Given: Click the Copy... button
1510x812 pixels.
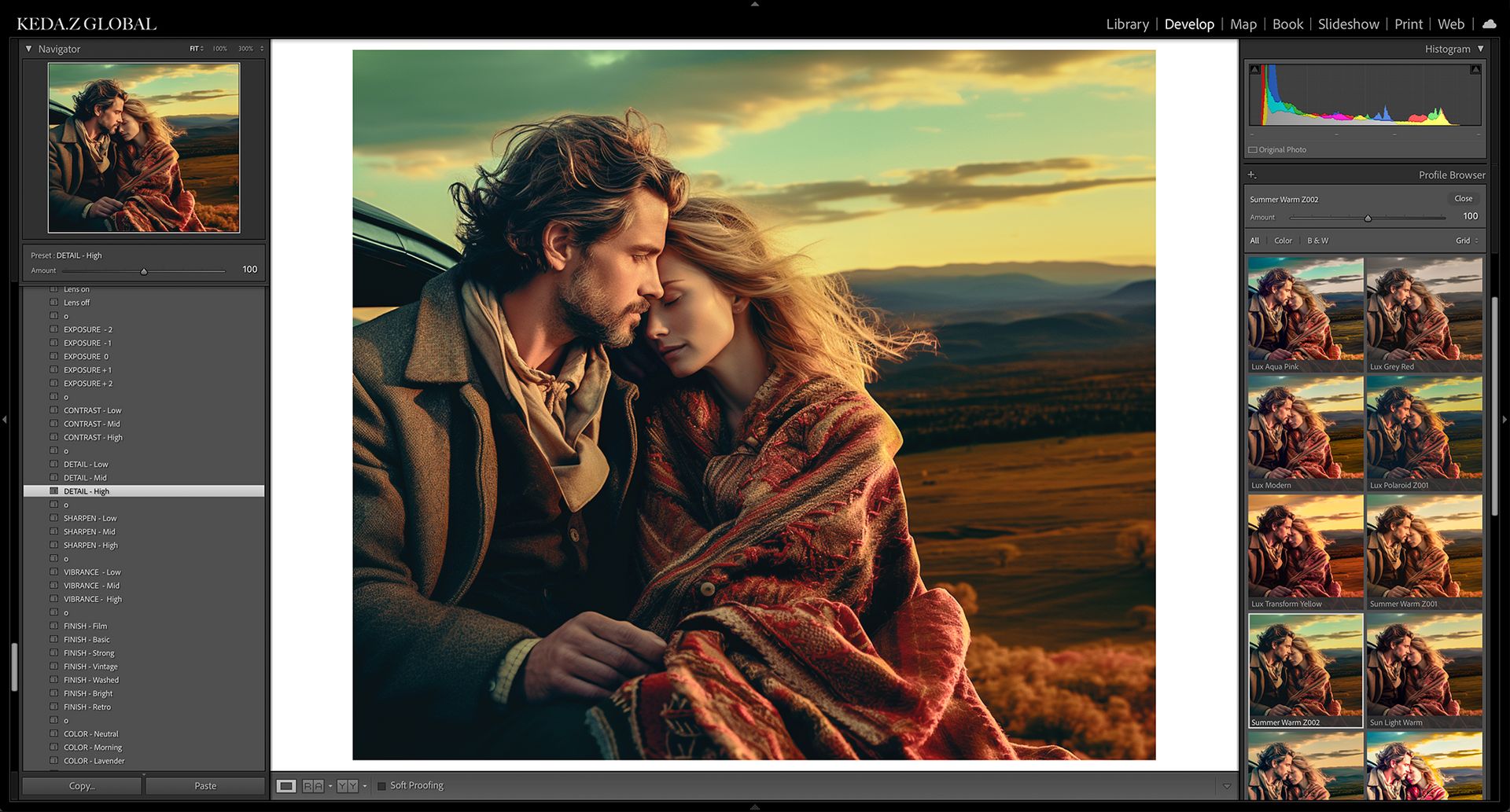Looking at the screenshot, I should coord(82,786).
